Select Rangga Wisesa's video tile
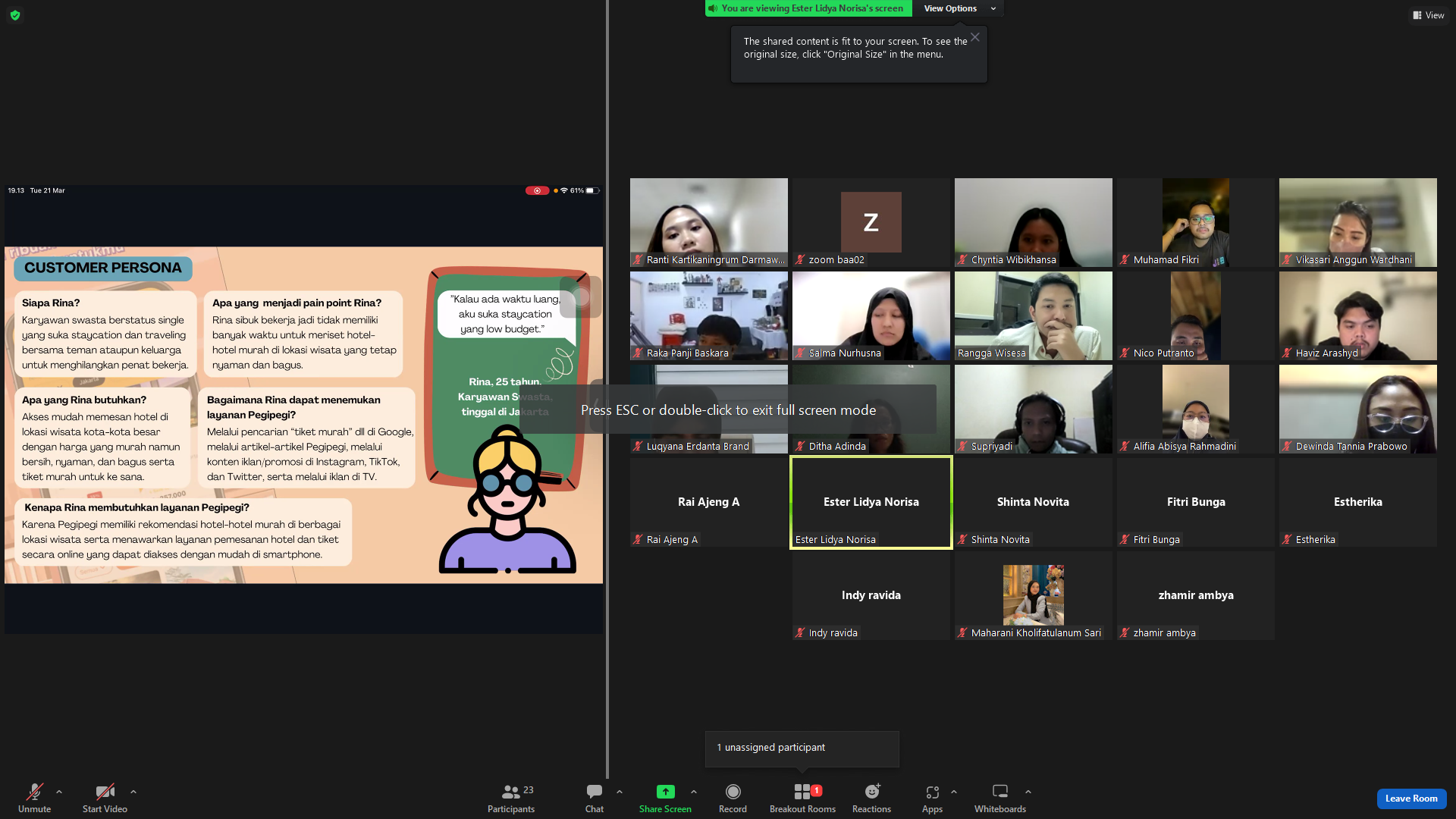Viewport: 1456px width, 819px height. pyautogui.click(x=1034, y=315)
